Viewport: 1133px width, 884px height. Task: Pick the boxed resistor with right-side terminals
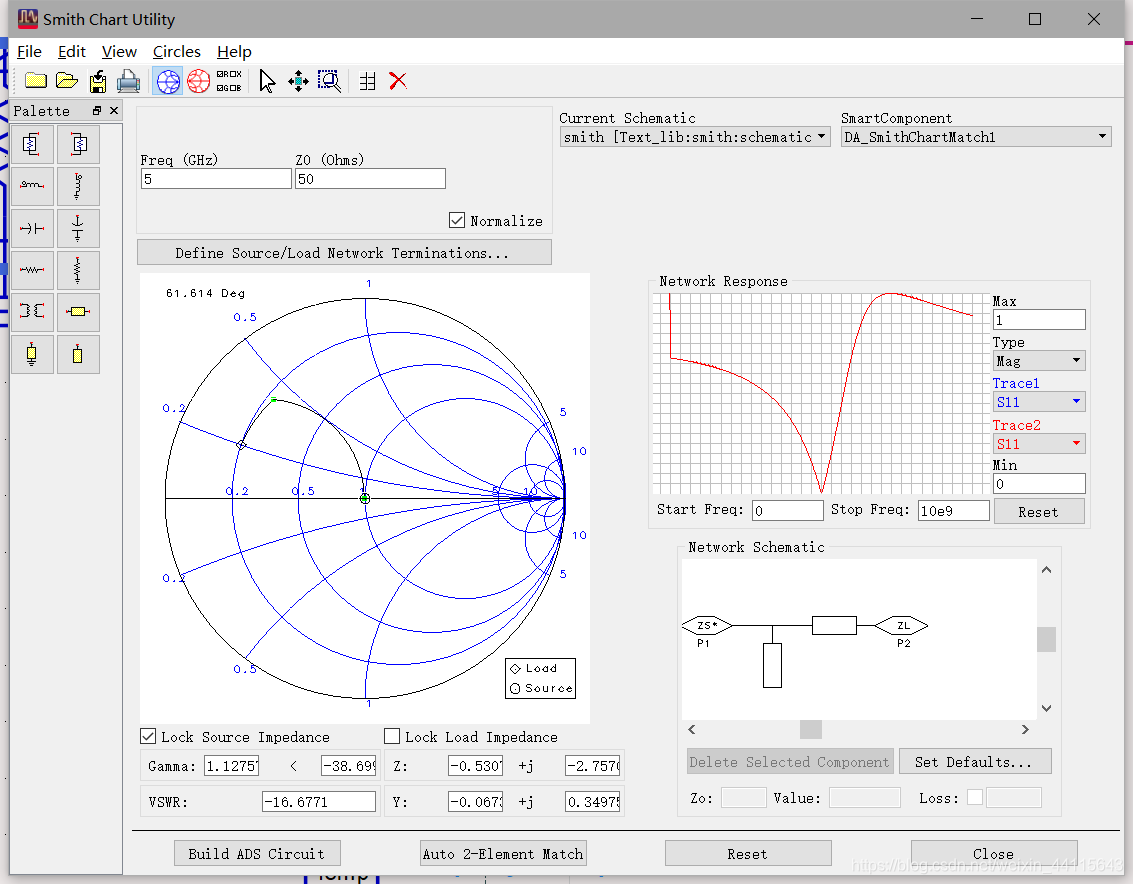tap(33, 145)
